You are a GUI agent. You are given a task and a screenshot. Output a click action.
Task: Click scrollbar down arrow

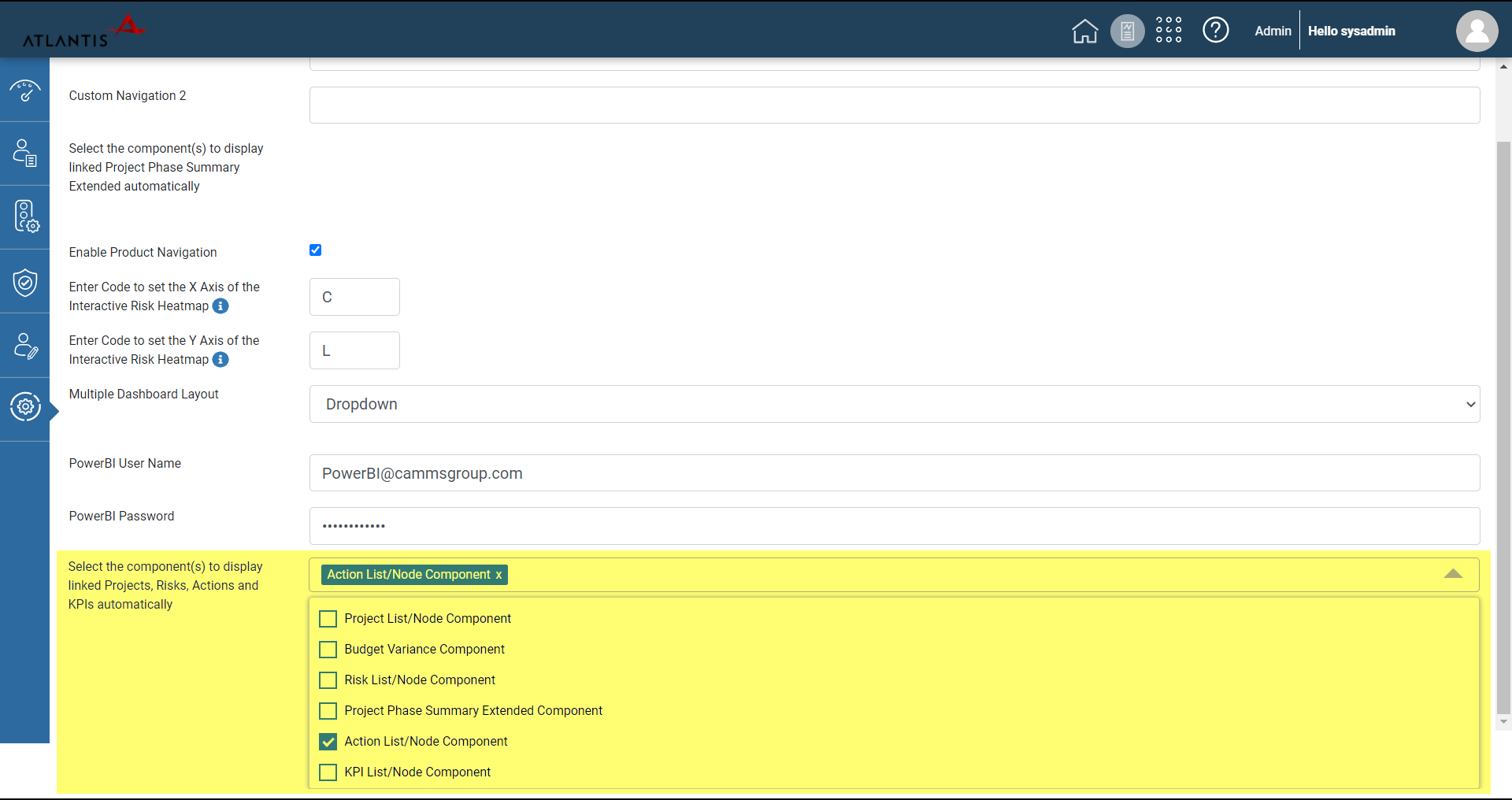coord(1503,721)
